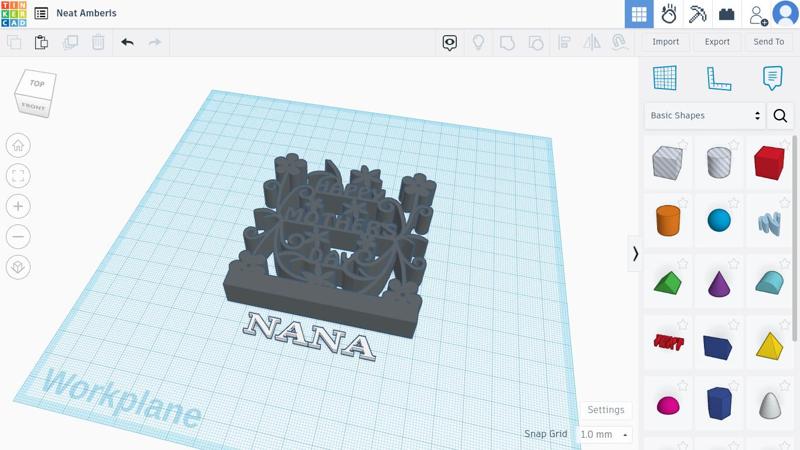Viewport: 800px width, 450px height.
Task: Pick the dark blue Wedge shape
Action: coord(718,347)
